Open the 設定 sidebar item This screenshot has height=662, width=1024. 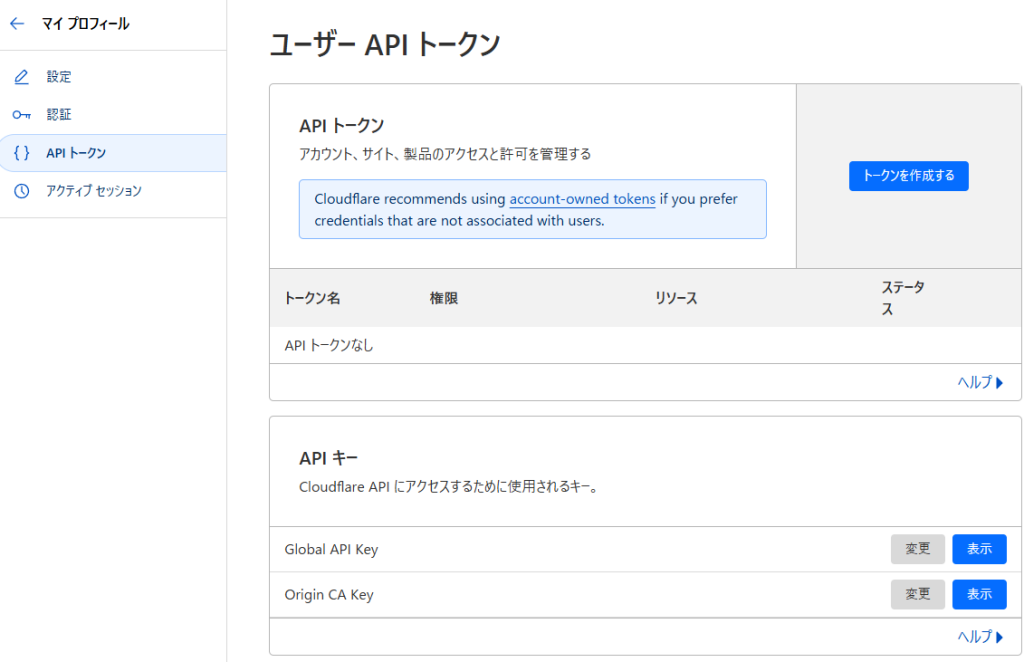click(x=113, y=77)
